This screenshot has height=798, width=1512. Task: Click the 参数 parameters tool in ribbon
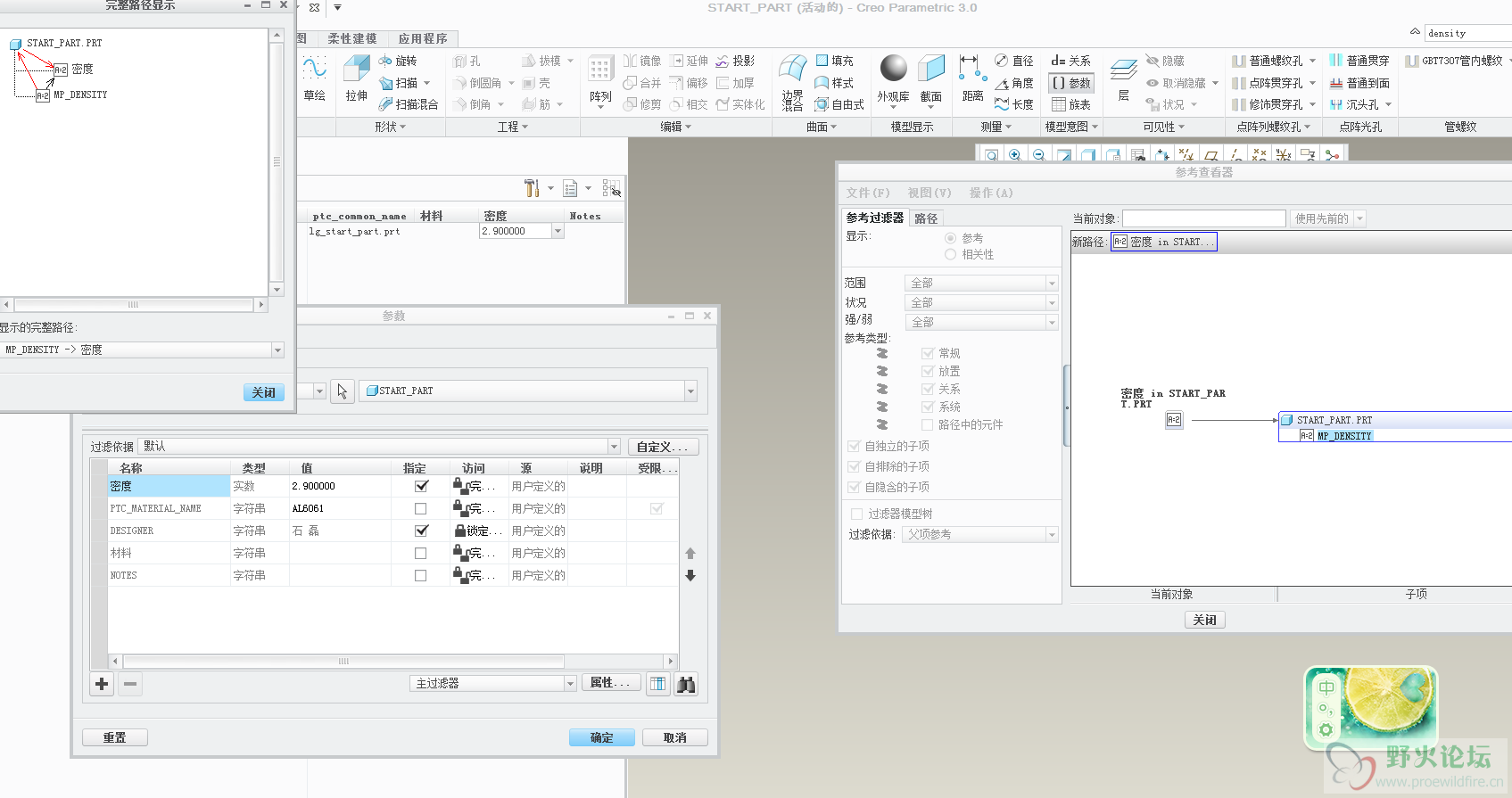coord(1070,83)
